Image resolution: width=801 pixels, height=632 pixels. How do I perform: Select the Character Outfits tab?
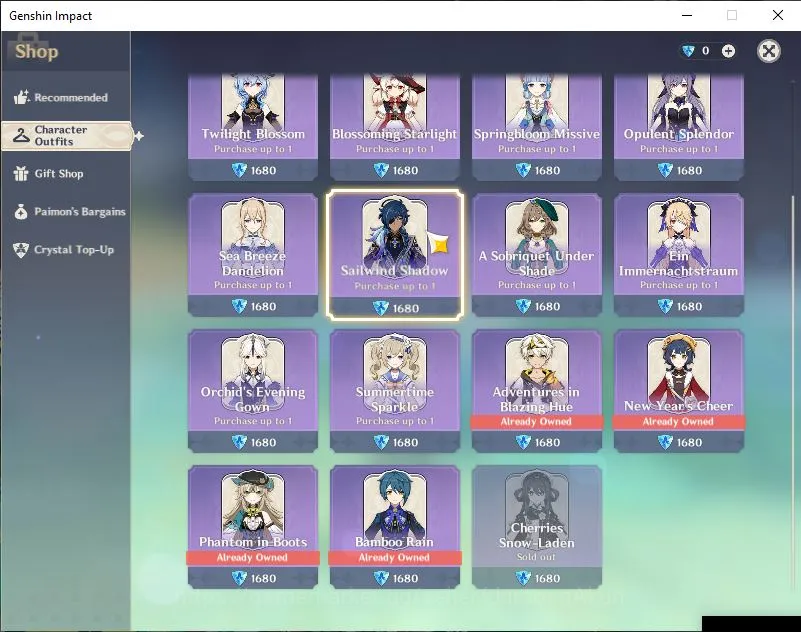pyautogui.click(x=67, y=135)
